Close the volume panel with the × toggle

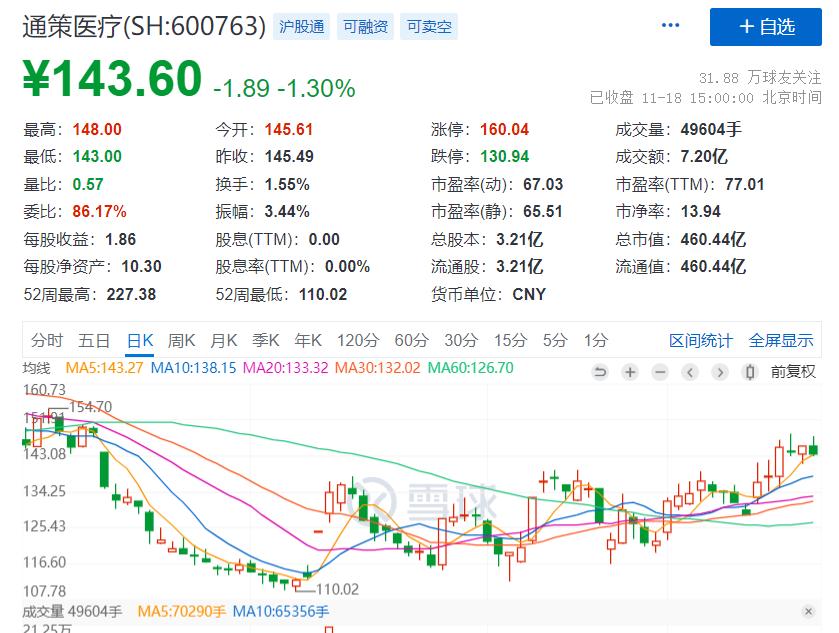(809, 609)
